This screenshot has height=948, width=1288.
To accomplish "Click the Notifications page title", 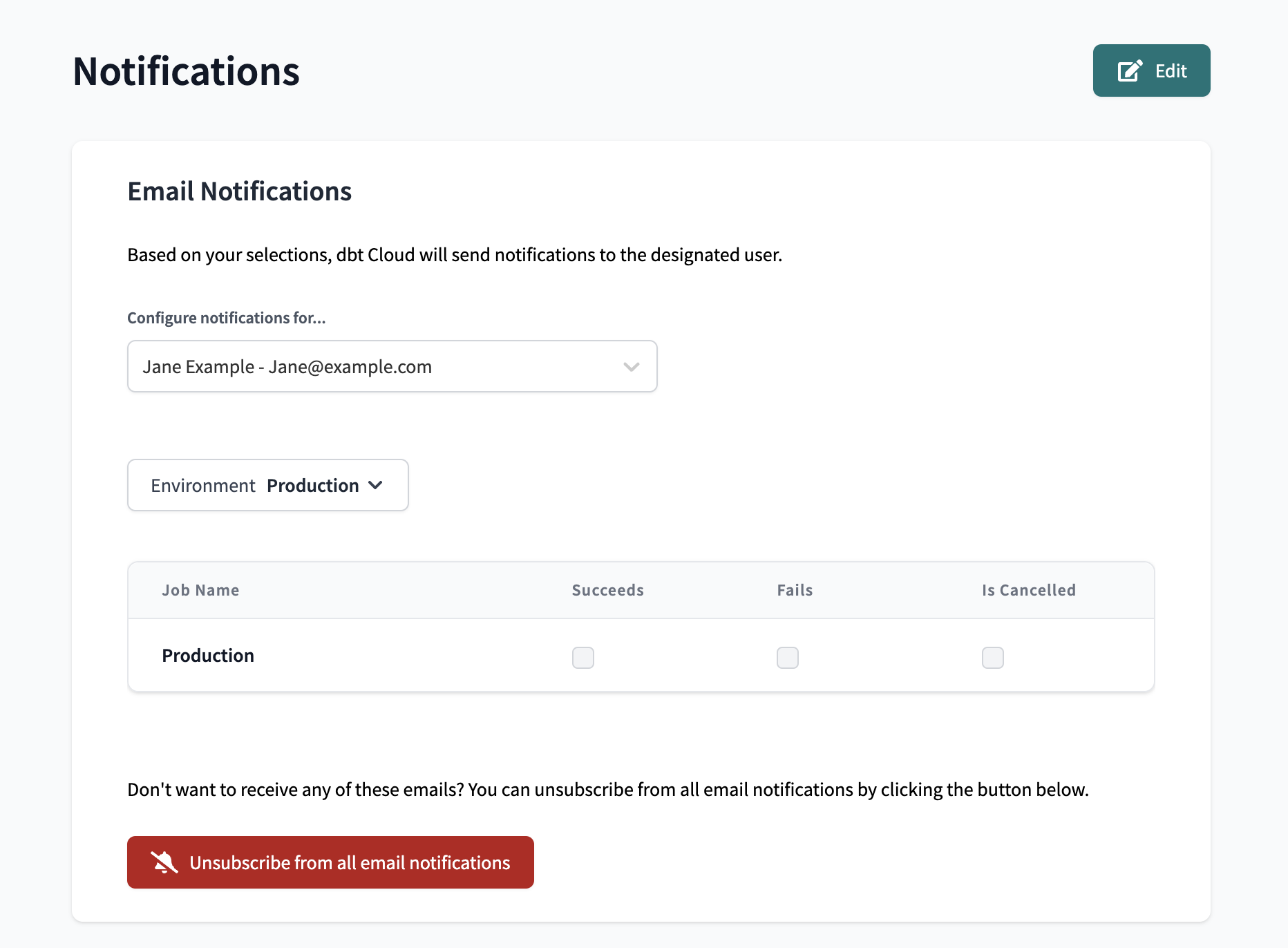I will click(x=187, y=71).
